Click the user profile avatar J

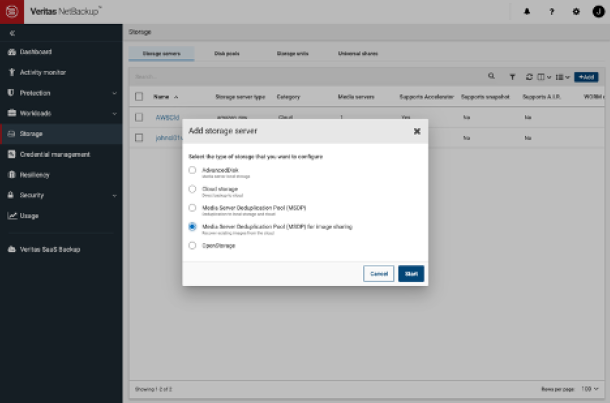click(596, 11)
